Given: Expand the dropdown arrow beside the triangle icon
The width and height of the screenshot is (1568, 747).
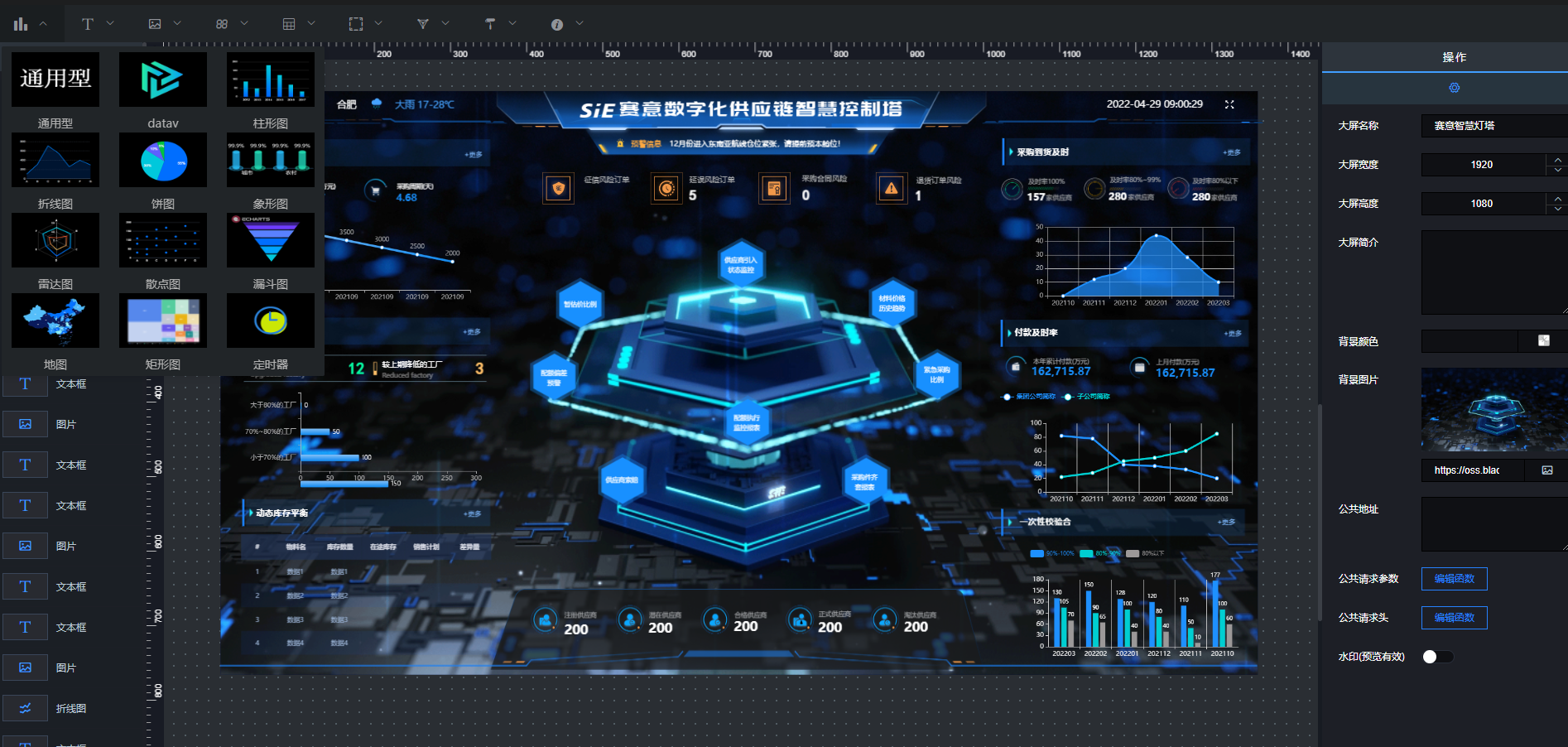Looking at the screenshot, I should (445, 24).
